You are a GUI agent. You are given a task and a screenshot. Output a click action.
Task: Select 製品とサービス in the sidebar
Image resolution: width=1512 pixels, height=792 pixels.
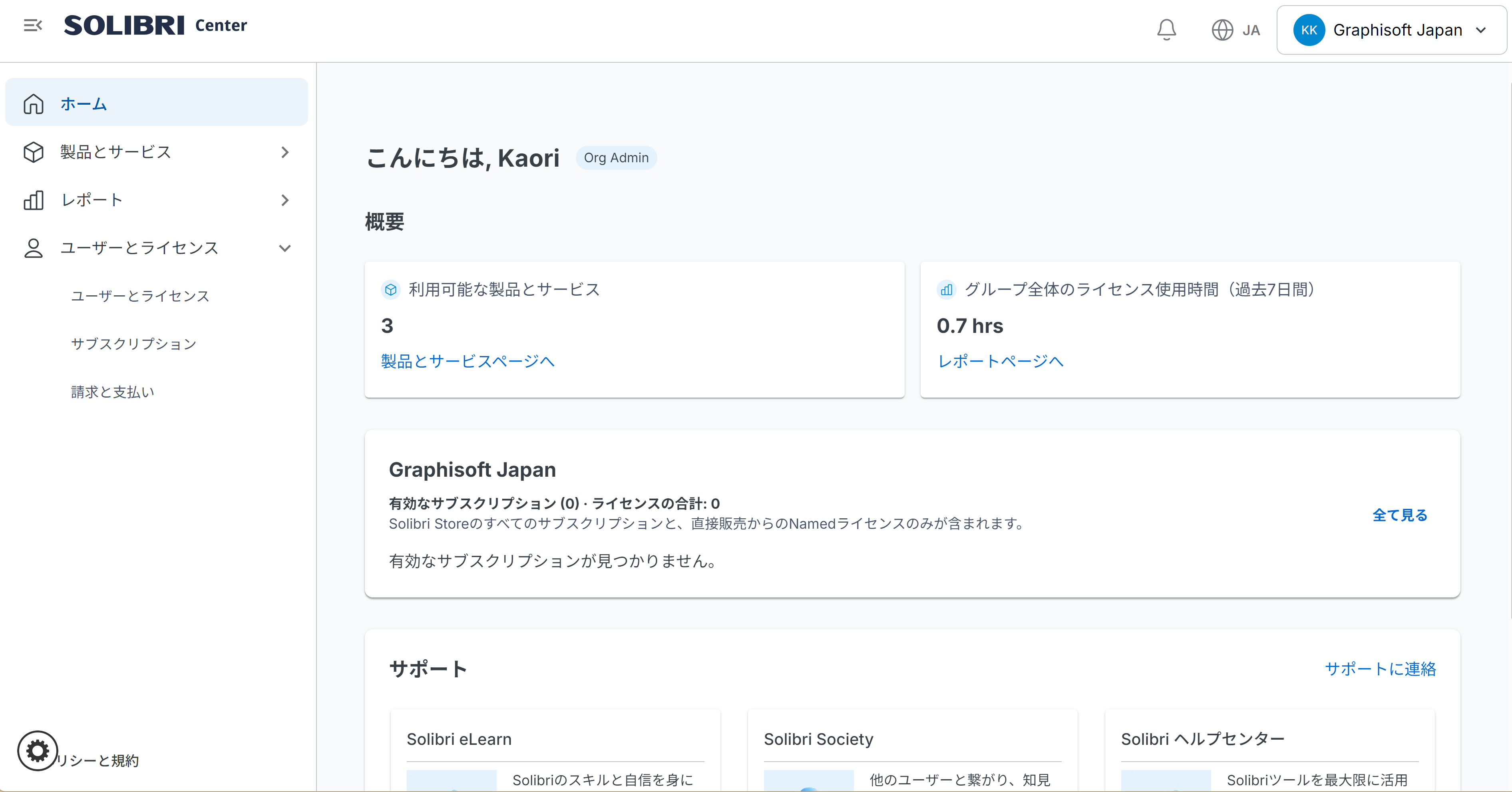point(156,152)
